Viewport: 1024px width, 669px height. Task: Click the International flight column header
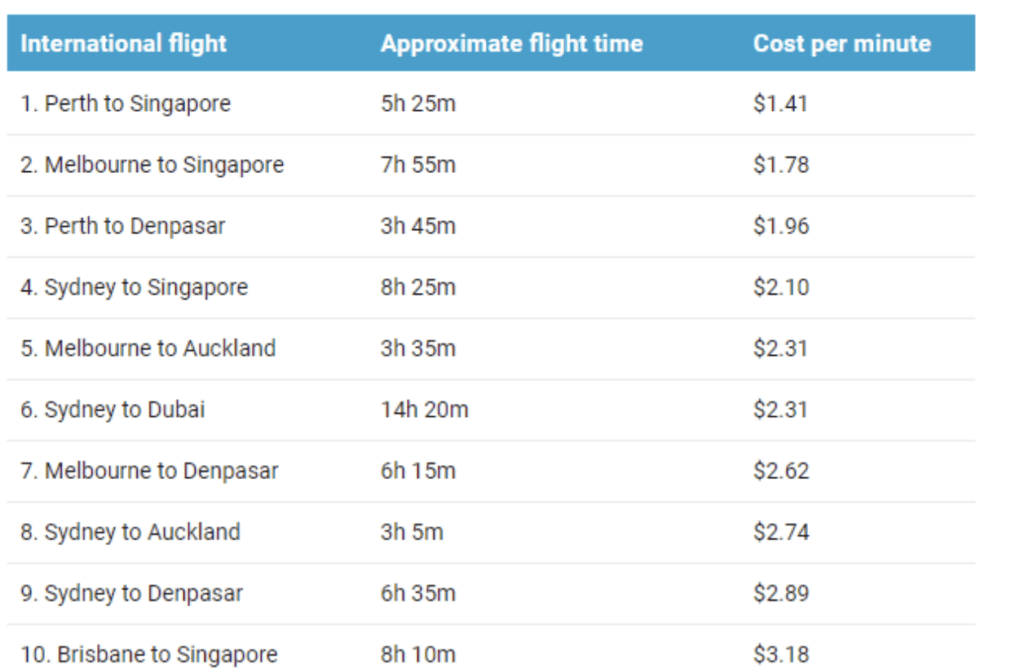click(123, 44)
